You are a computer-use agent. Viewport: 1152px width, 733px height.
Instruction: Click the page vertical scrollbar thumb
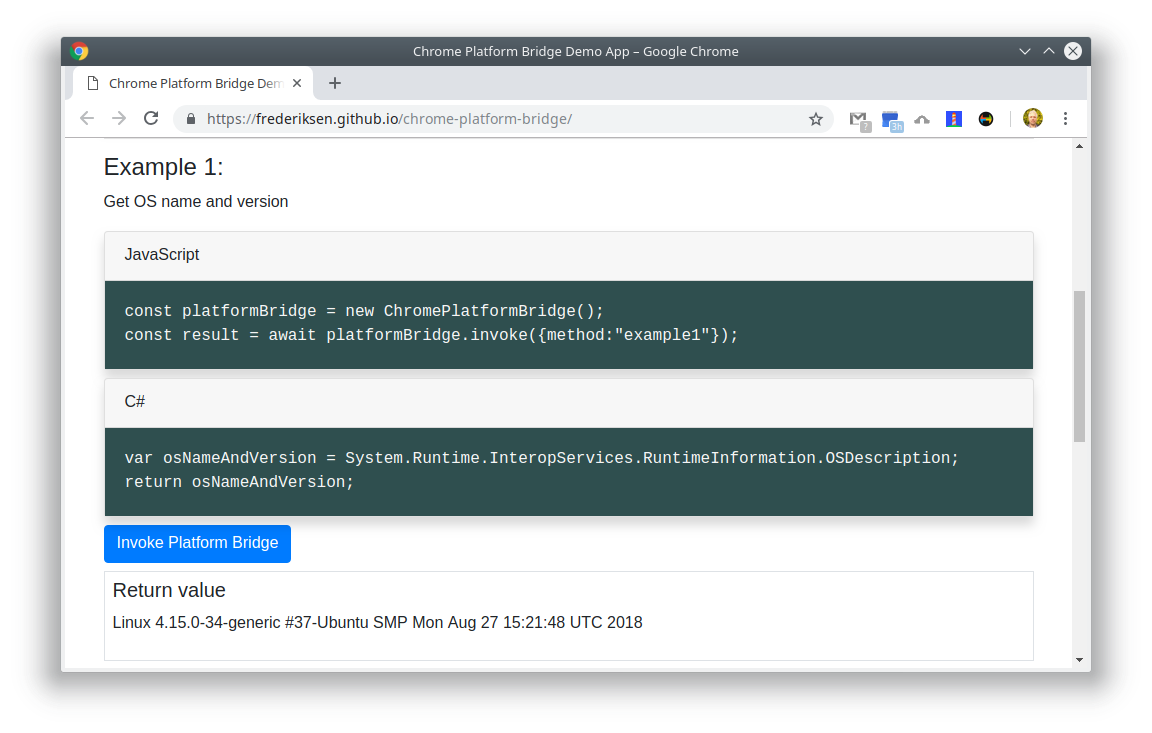pos(1079,366)
